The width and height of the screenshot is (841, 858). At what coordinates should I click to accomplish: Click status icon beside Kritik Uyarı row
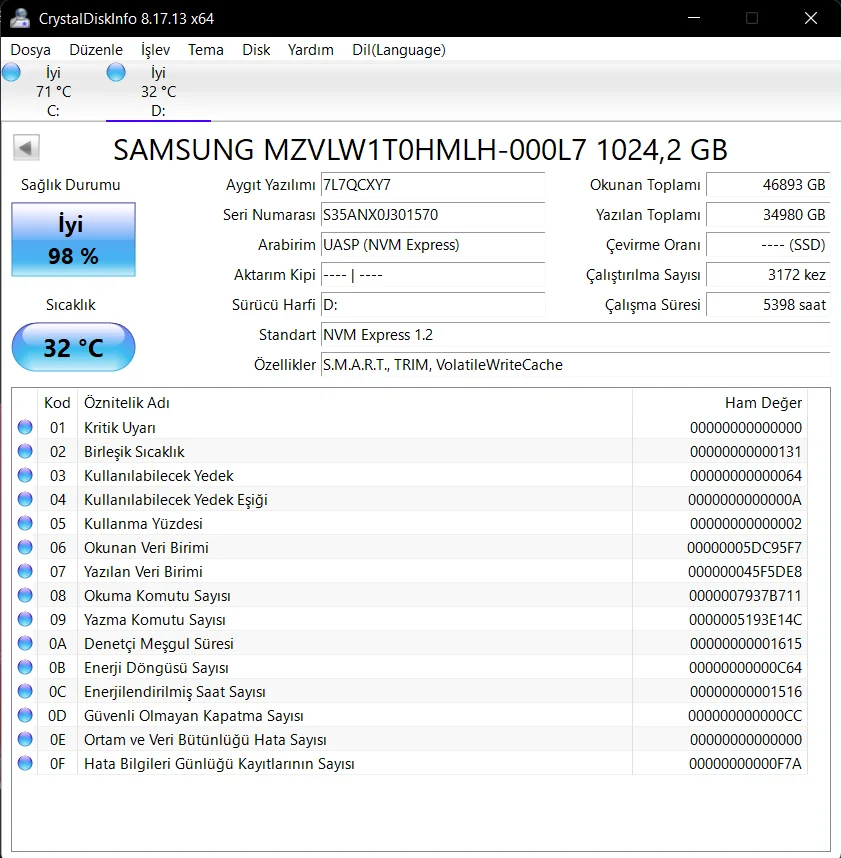(x=25, y=428)
